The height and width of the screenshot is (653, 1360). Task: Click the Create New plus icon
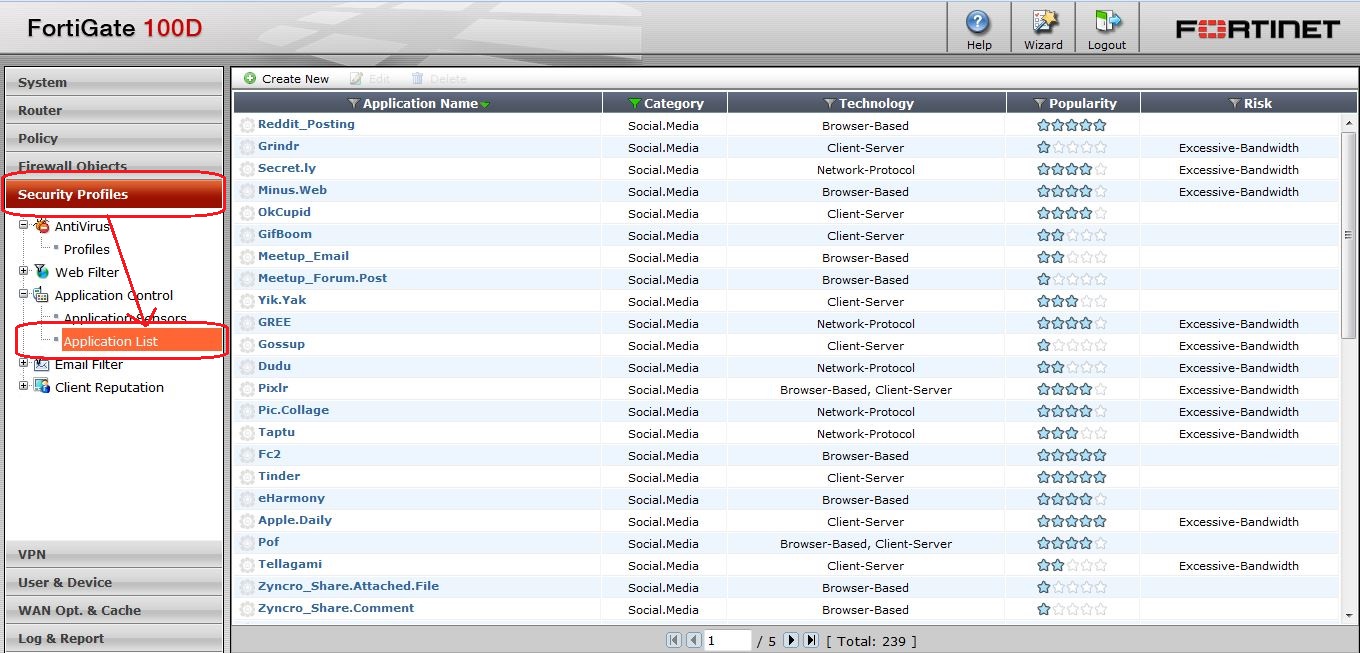tap(250, 78)
